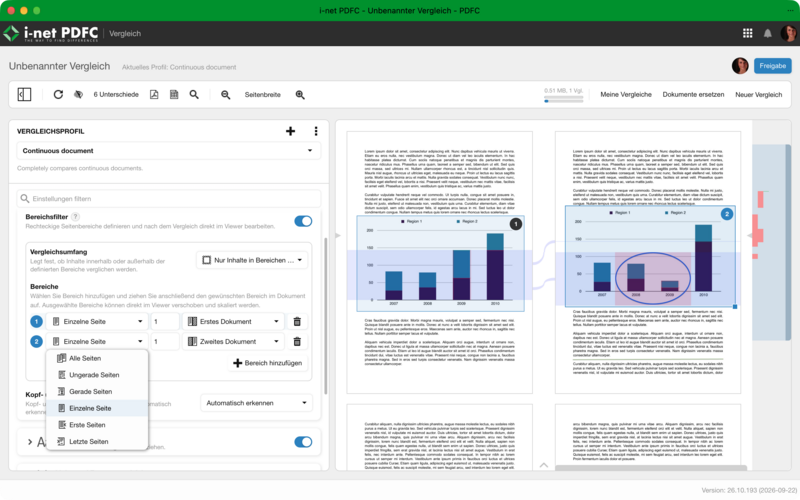Image resolution: width=800 pixels, height=500 pixels.
Task: Open the Nur Inhalte in Bereichen dropdown
Action: click(253, 260)
